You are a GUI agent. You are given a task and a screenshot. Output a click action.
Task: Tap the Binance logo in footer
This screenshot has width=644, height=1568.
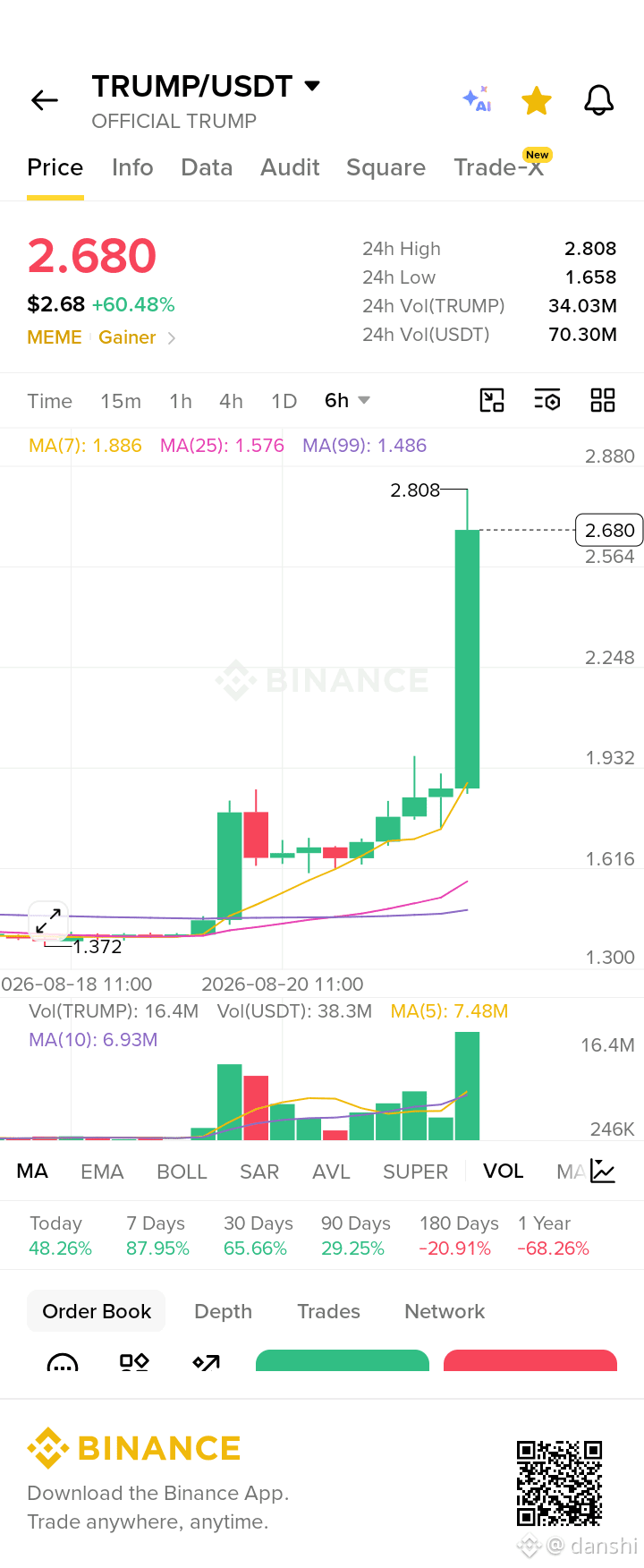pyautogui.click(x=134, y=1448)
